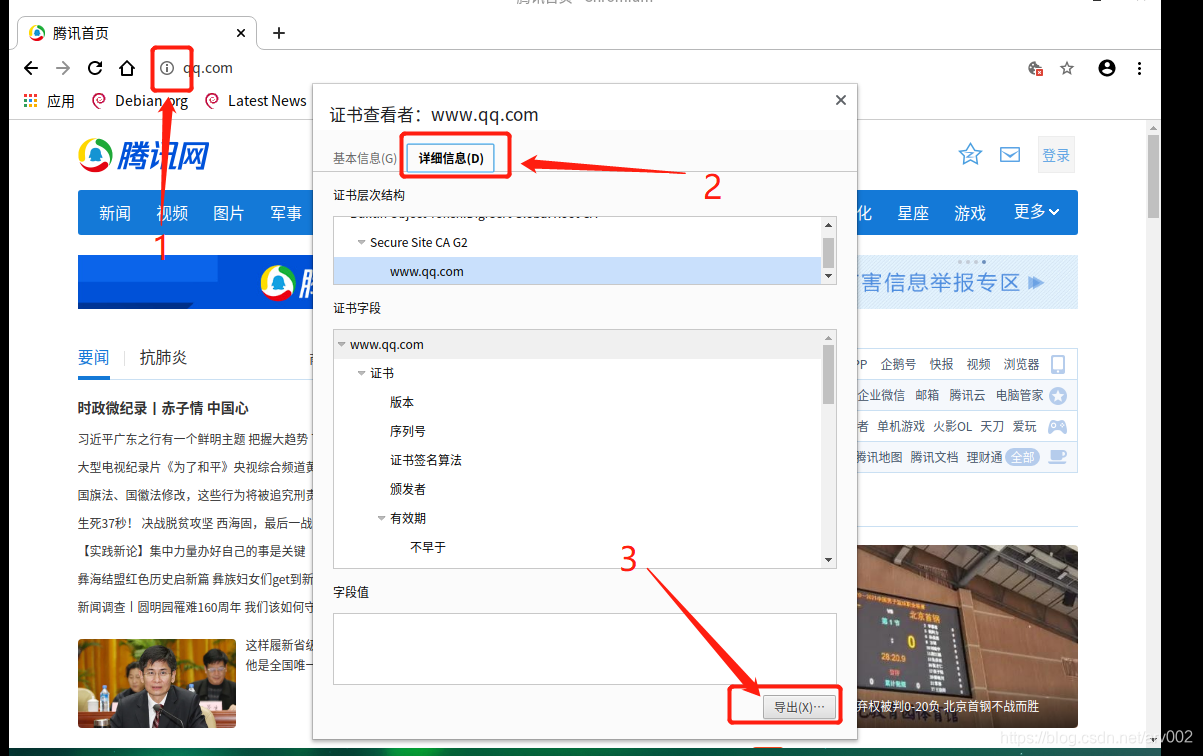Collapse the 有效期 node
Viewport: 1203px width, 756px height.
click(381, 518)
